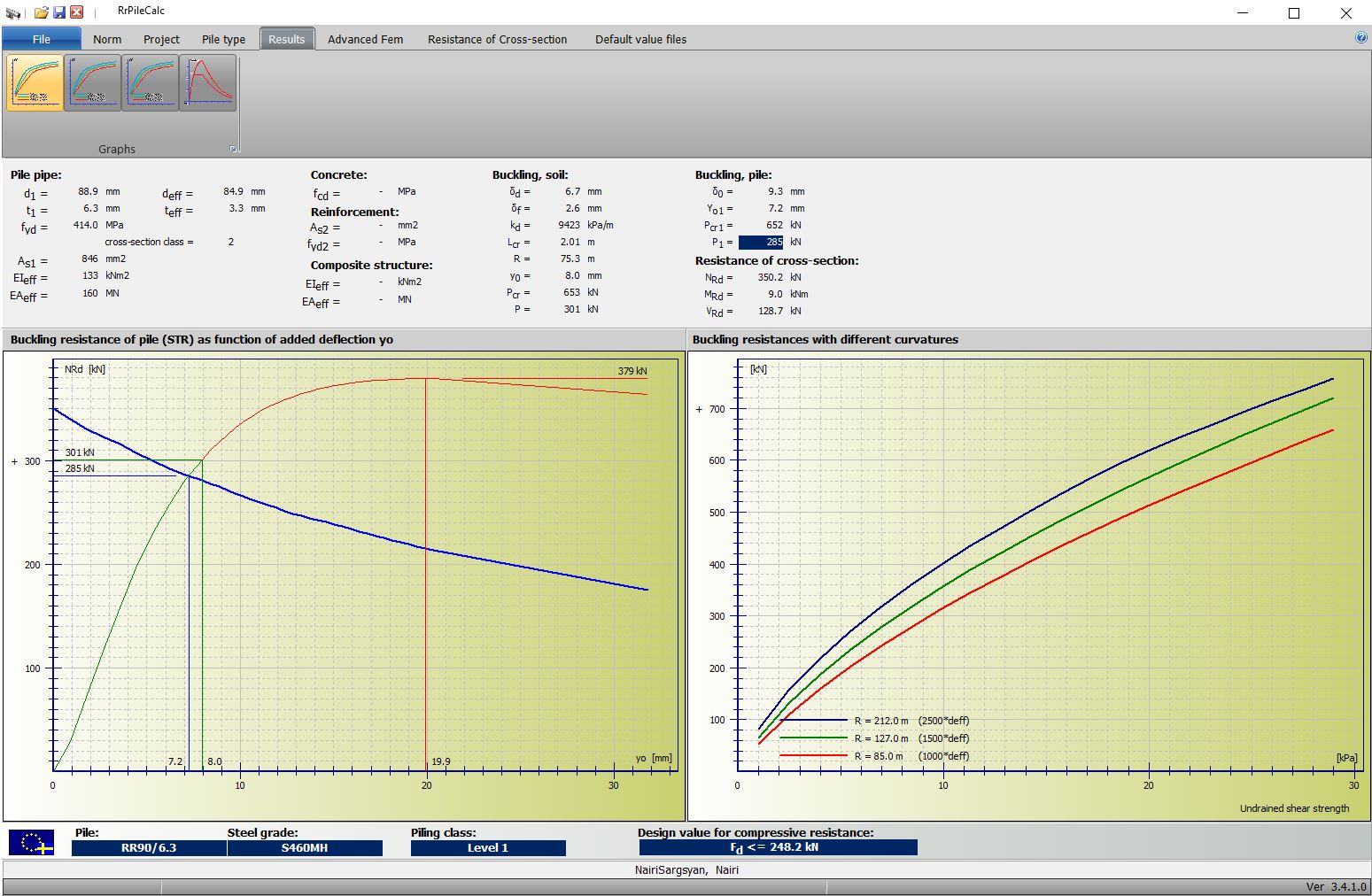Screen dimensions: 1372x896
Task: Click the '19.9' deflection marker label
Action: 440,761
